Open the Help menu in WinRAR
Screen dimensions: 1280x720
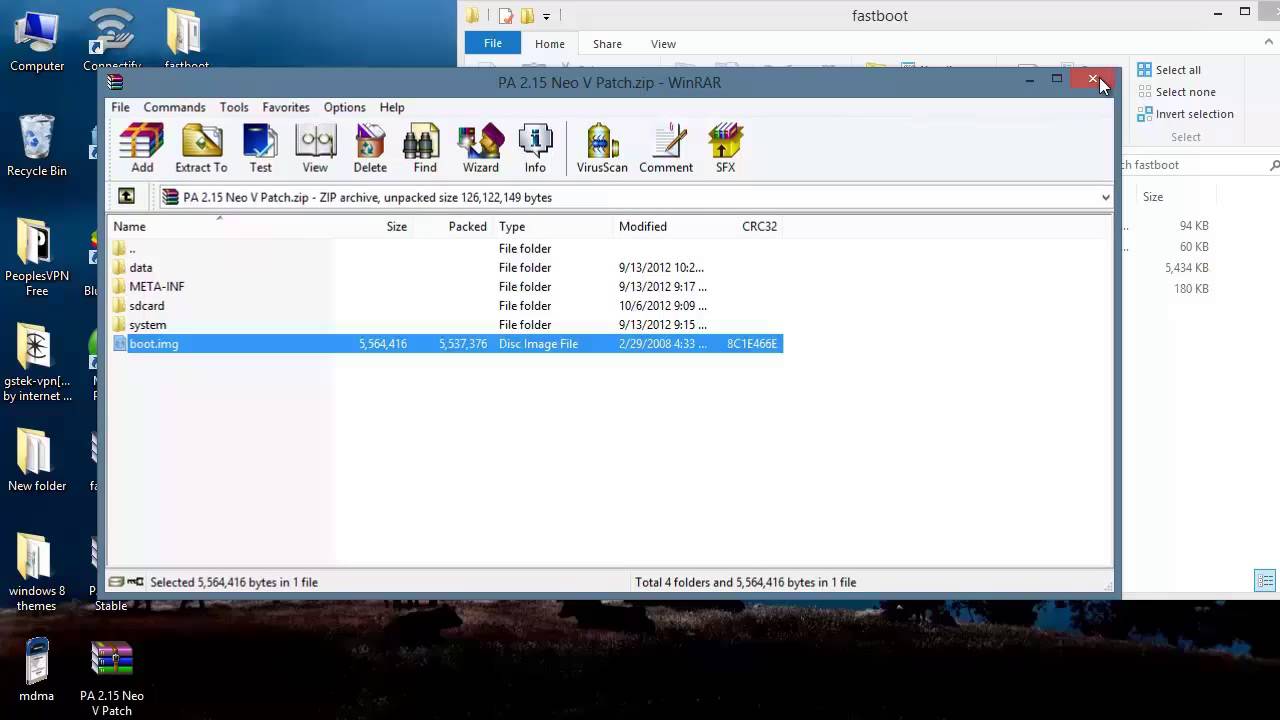(392, 107)
